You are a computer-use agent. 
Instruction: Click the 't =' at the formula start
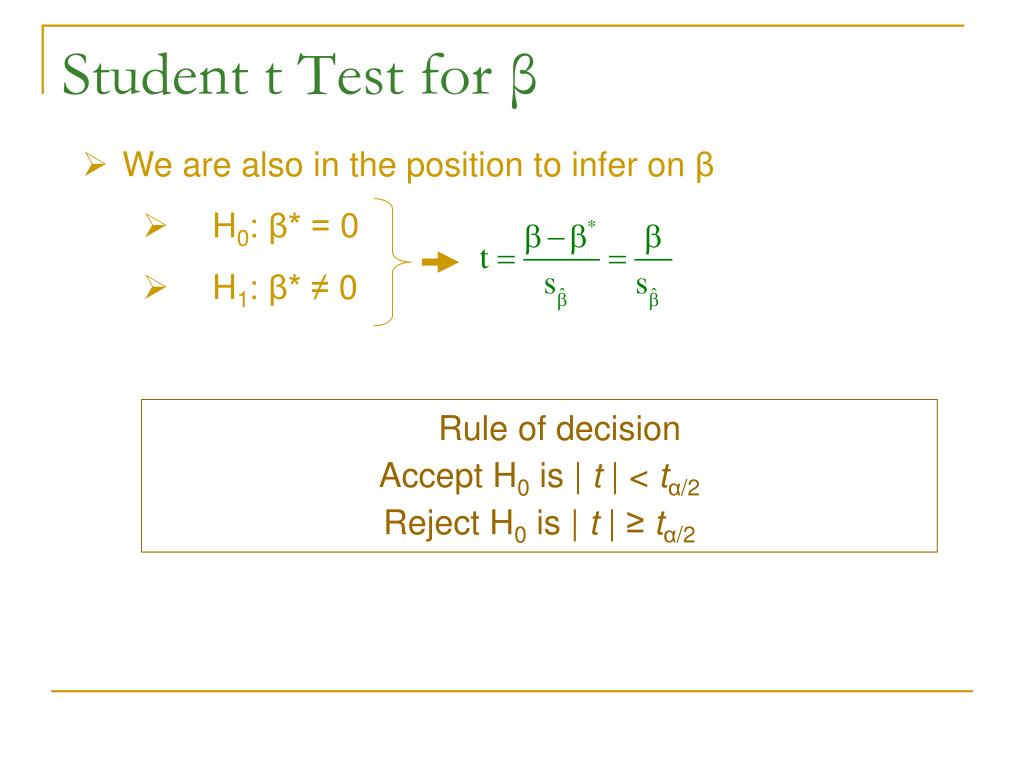tap(498, 259)
